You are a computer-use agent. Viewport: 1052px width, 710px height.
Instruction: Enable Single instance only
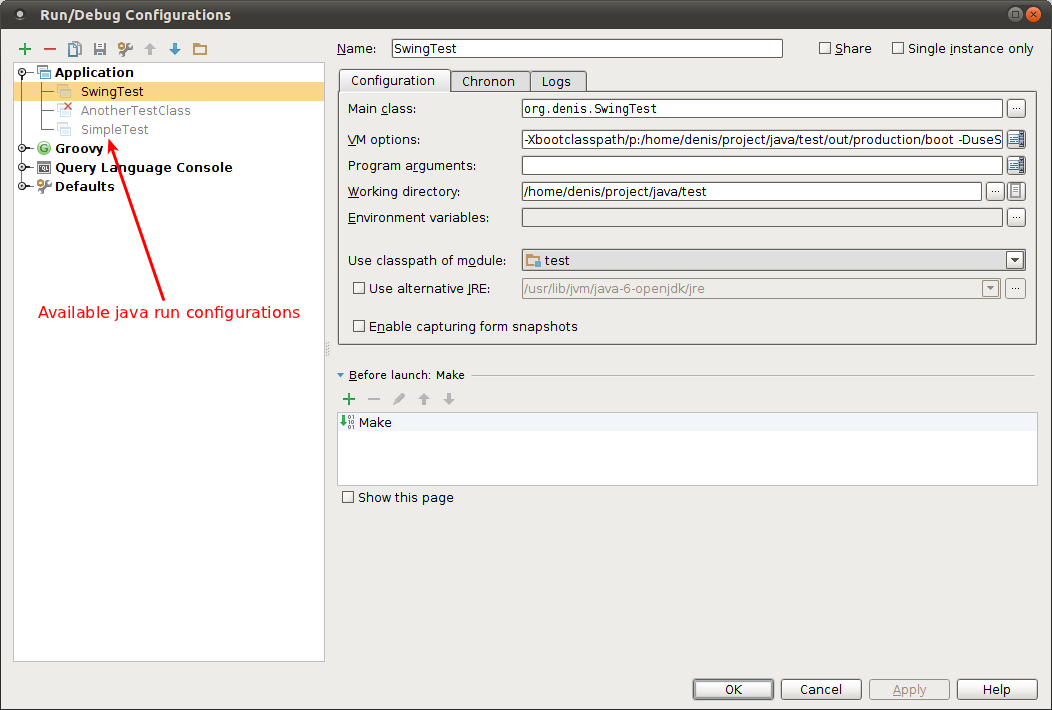[897, 47]
